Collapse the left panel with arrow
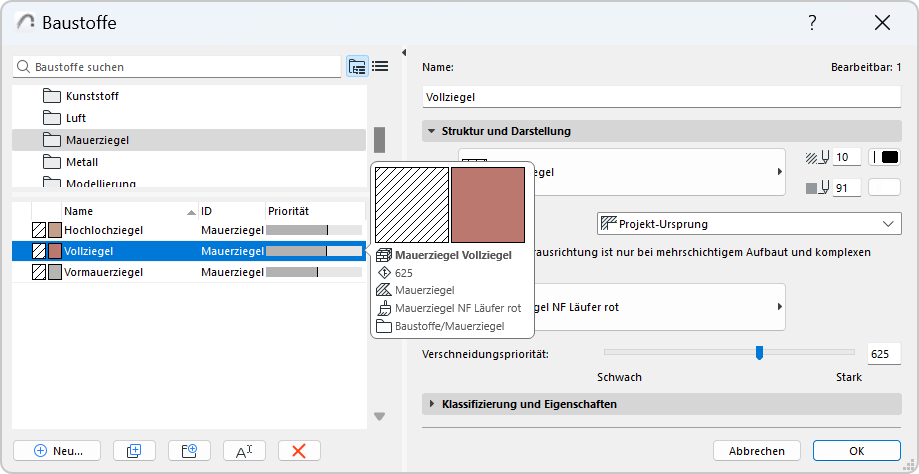The width and height of the screenshot is (919, 474). click(x=404, y=53)
